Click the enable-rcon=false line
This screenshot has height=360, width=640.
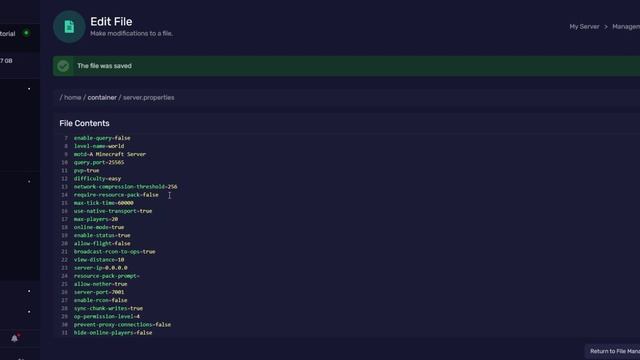[100, 300]
